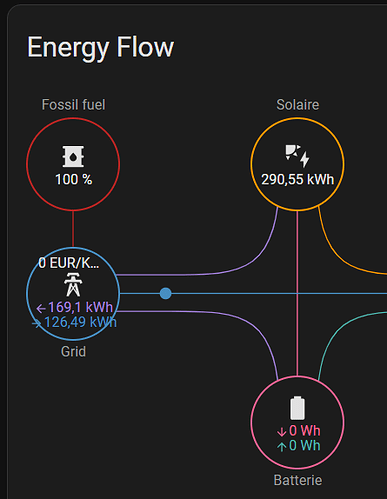Open the 290,55 kWh solar production value

click(x=297, y=180)
